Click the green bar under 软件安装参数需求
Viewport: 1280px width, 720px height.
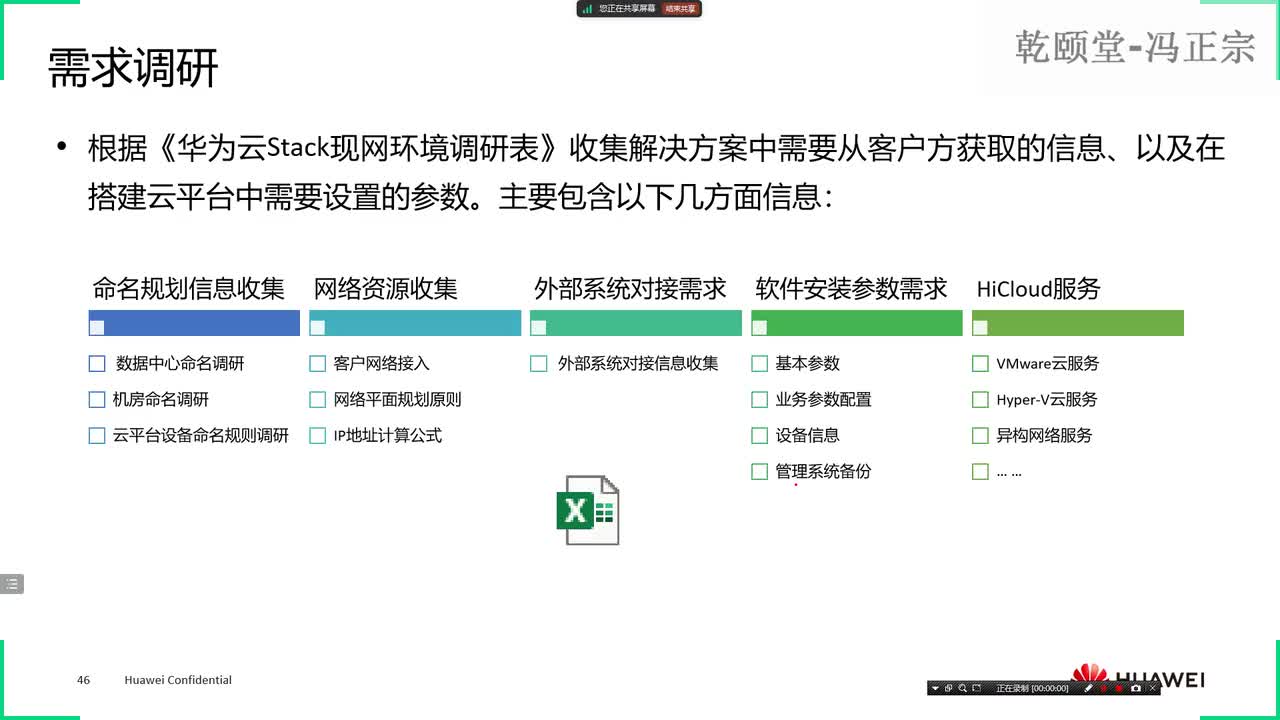[x=857, y=323]
